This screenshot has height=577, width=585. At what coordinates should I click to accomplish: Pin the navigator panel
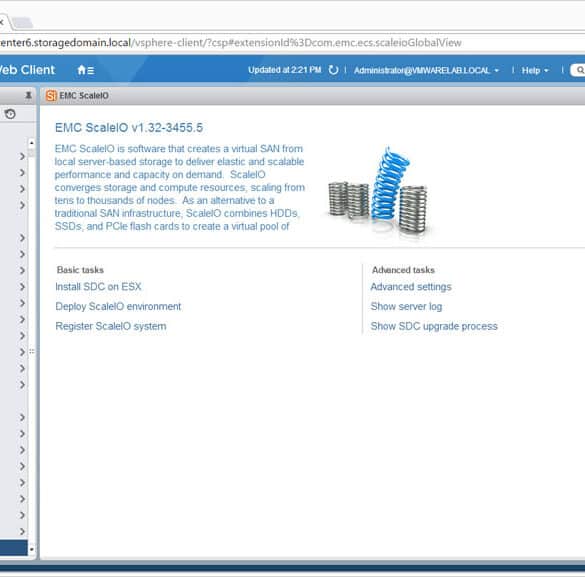pyautogui.click(x=28, y=95)
